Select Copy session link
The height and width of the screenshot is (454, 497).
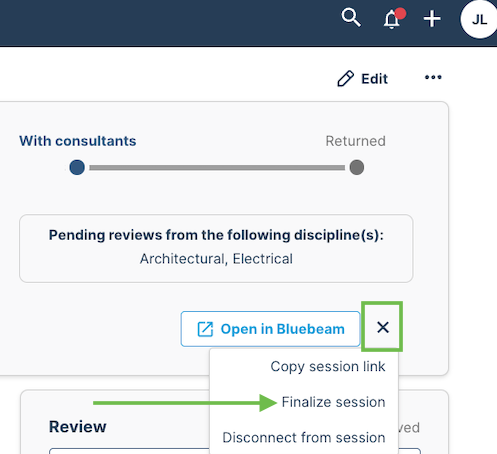[328, 366]
